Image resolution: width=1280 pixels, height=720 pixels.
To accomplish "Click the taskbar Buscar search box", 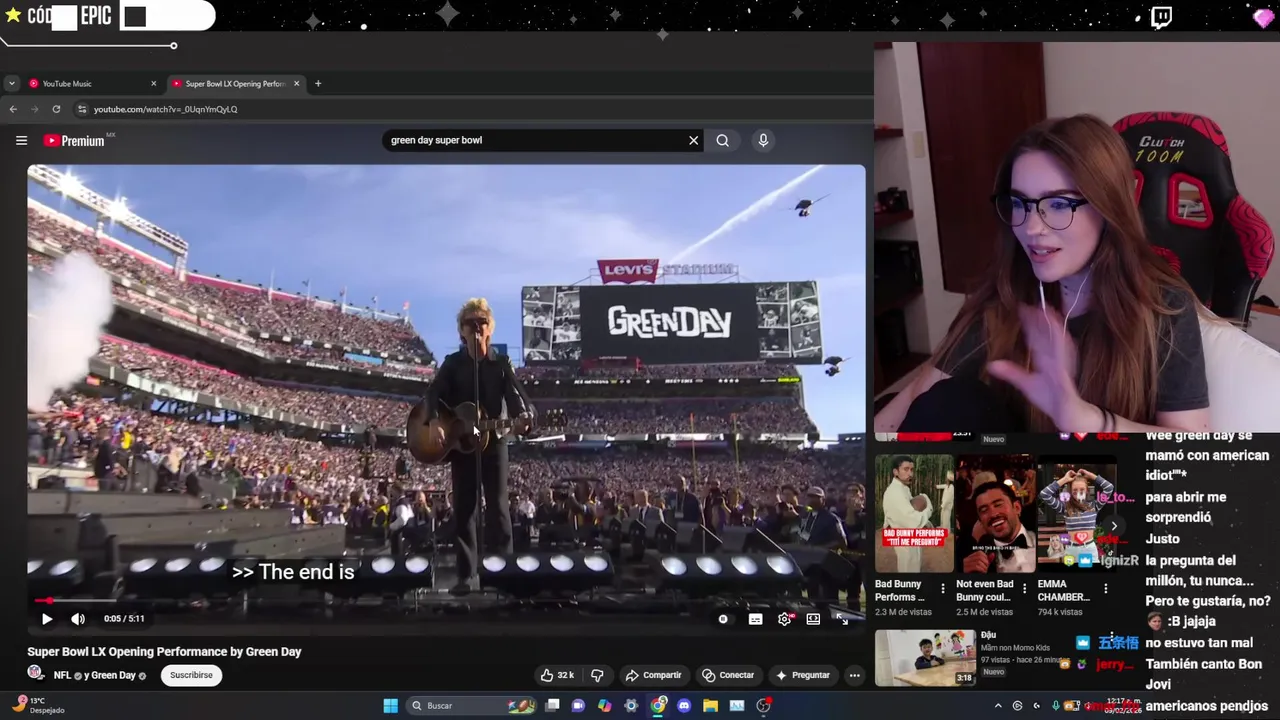I will pos(473,706).
